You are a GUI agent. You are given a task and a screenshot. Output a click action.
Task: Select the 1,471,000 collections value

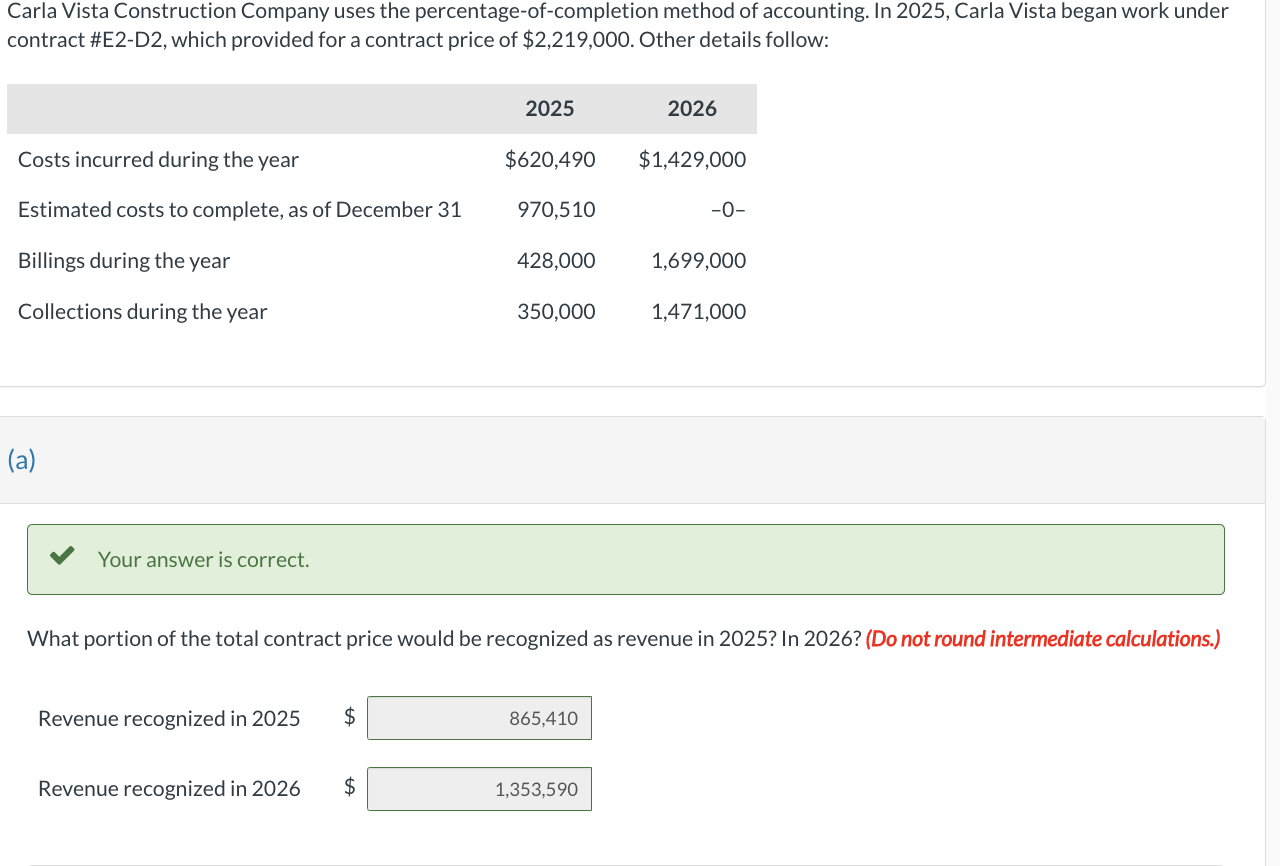[698, 312]
